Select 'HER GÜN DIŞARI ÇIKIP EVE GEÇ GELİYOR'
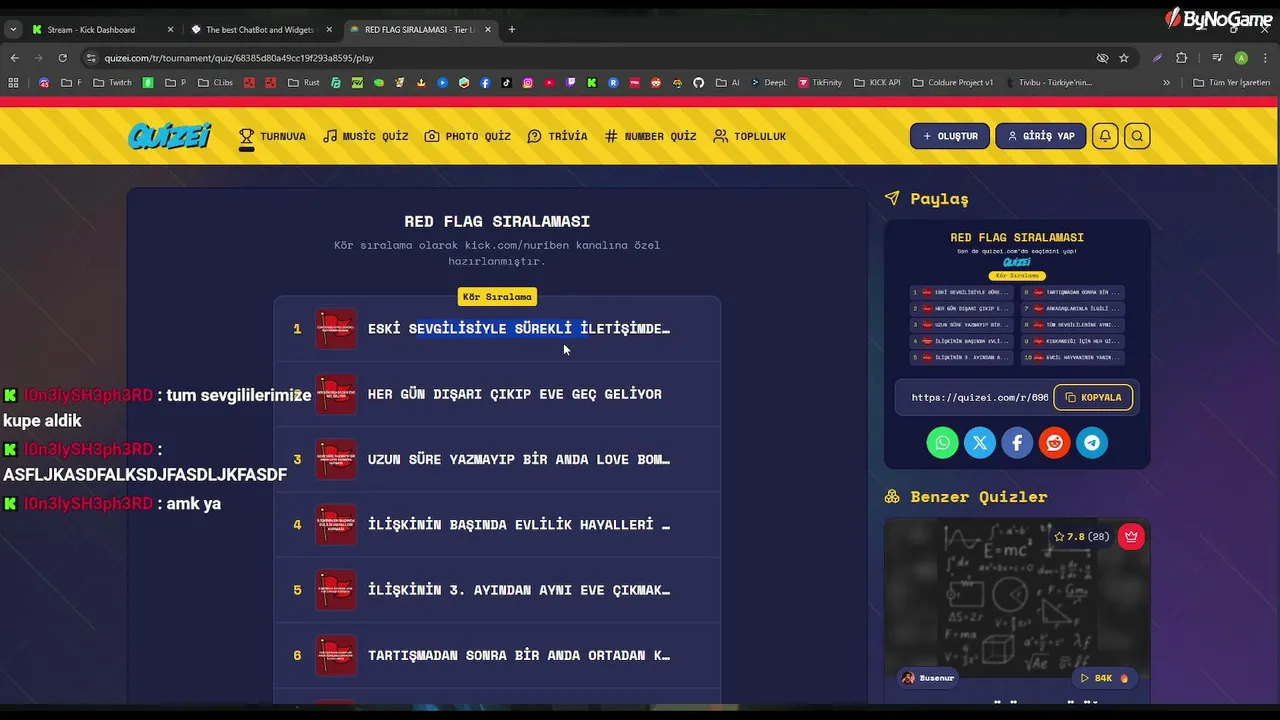Screen dimensions: 1280x720 pyautogui.click(x=497, y=394)
